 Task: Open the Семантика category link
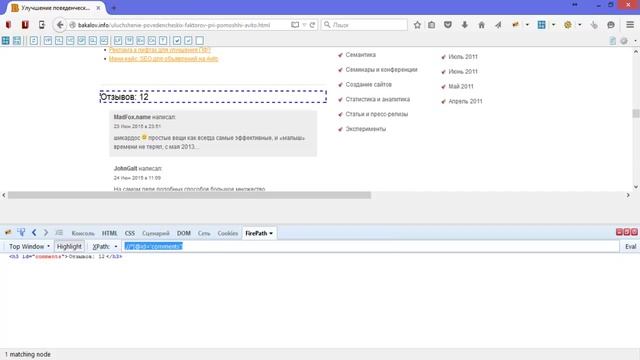(x=360, y=55)
